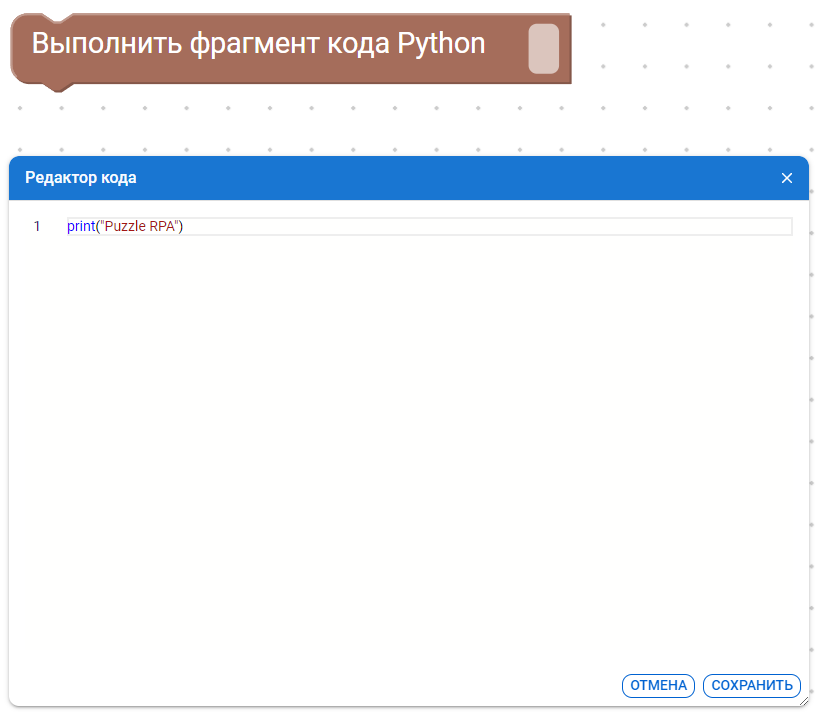Grab the dialog resize handle in the corner

[x=803, y=701]
